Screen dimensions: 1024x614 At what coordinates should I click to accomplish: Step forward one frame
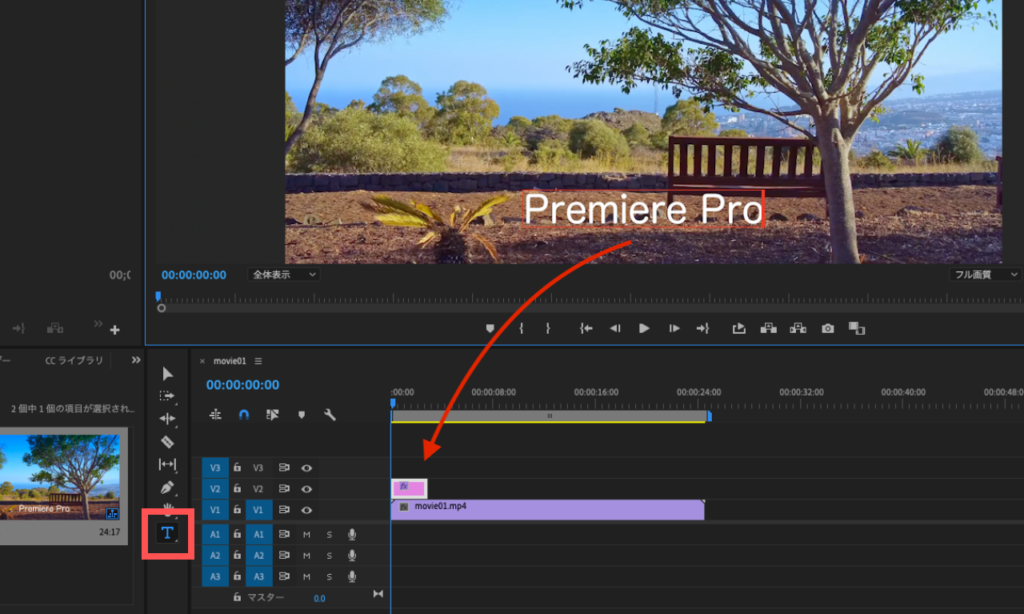click(x=674, y=329)
